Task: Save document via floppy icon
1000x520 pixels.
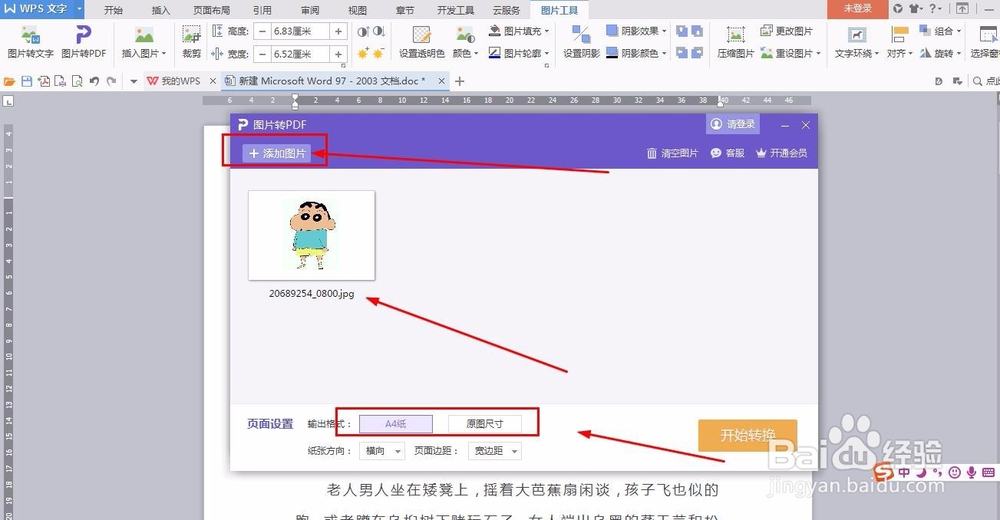Action: tap(26, 81)
